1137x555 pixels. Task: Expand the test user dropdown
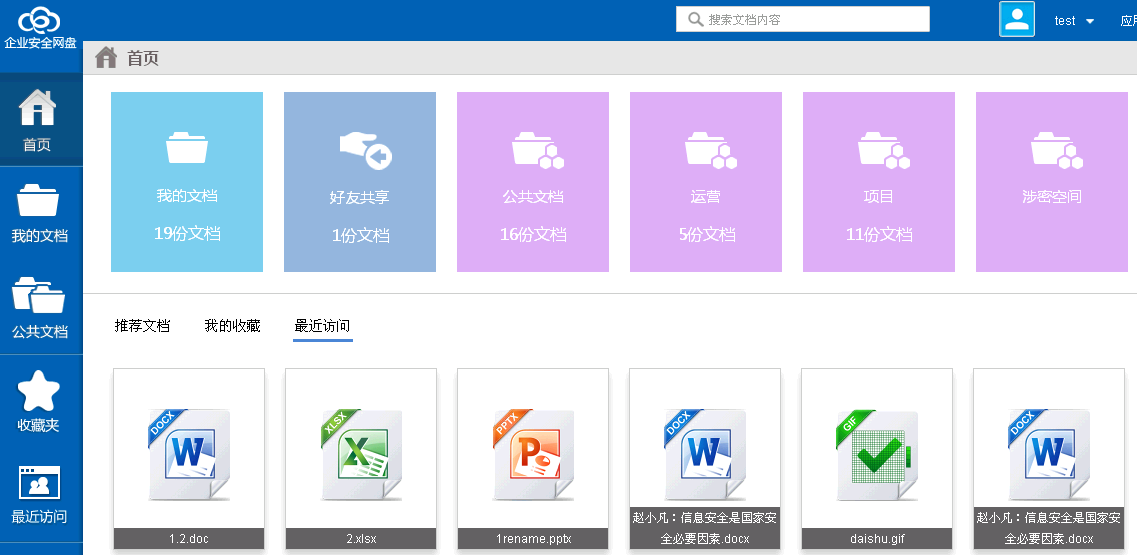(x=1075, y=21)
